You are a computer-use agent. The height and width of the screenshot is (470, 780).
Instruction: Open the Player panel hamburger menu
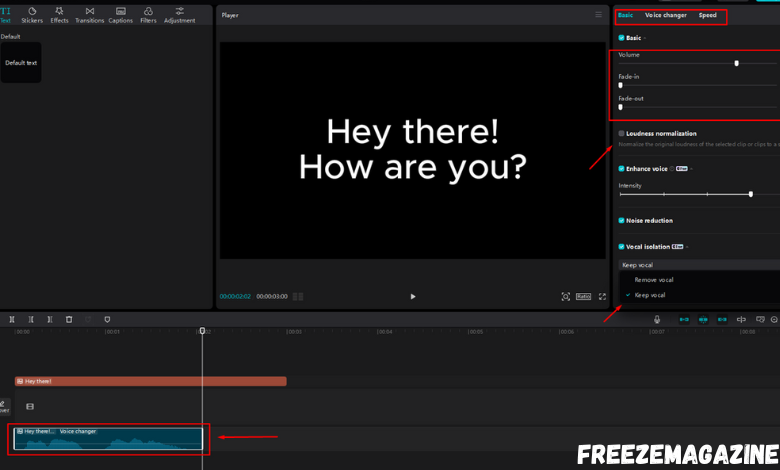(x=599, y=15)
